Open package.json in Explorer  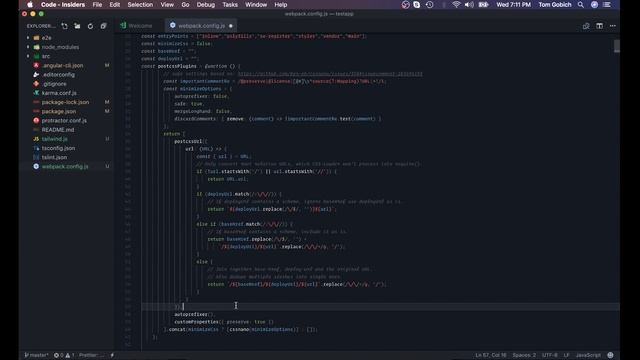59,111
